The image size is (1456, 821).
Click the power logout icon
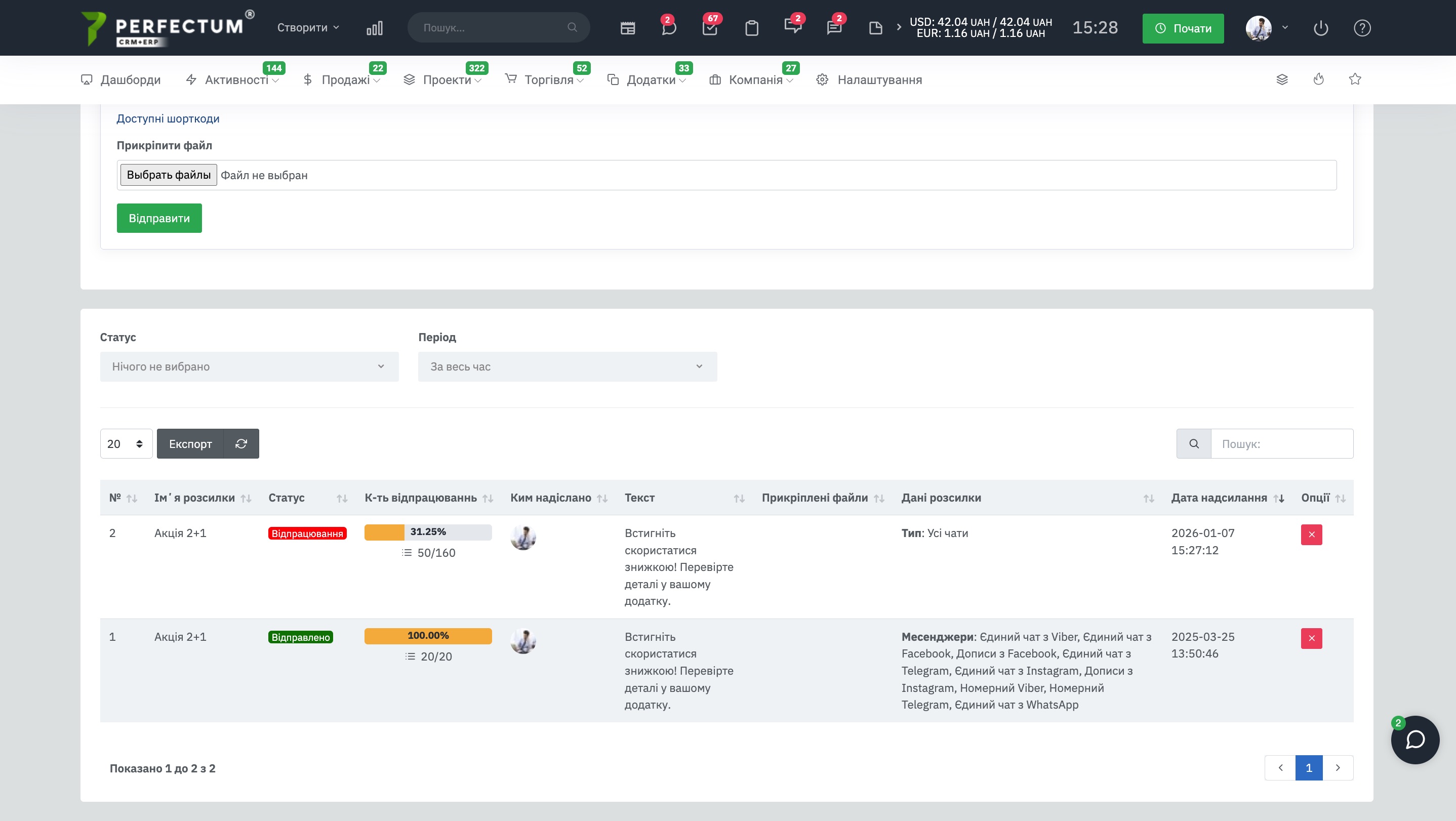point(1320,28)
